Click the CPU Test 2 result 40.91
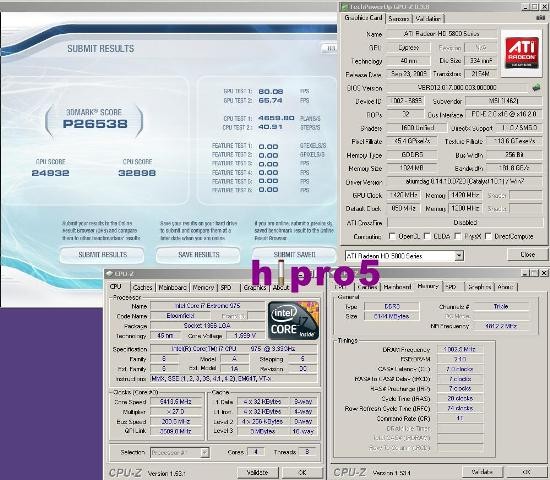This screenshot has height=480, width=550. (270, 127)
